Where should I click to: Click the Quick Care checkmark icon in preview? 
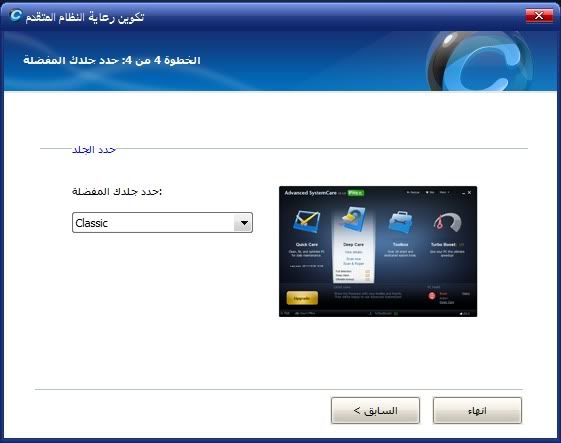(306, 222)
